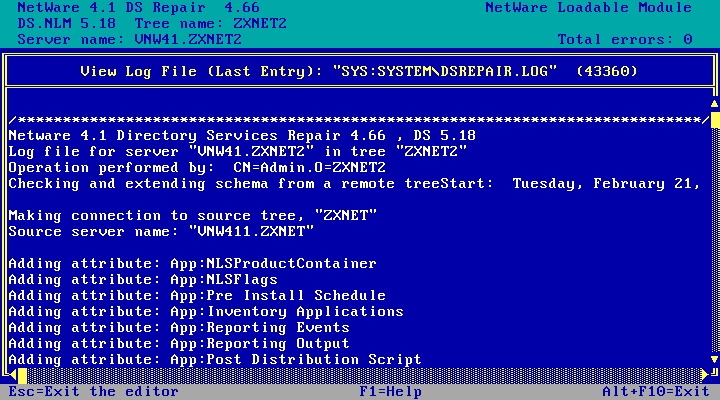Click the F1=Help hint
720x400 pixels.
(390, 392)
